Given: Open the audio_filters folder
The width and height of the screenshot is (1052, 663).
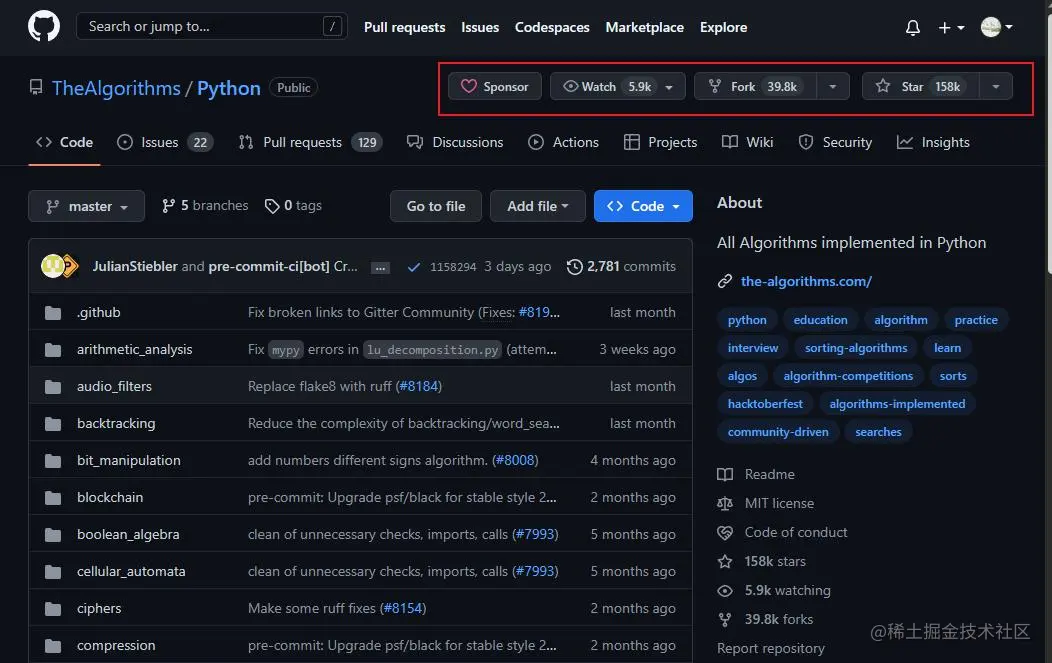Looking at the screenshot, I should [114, 387].
